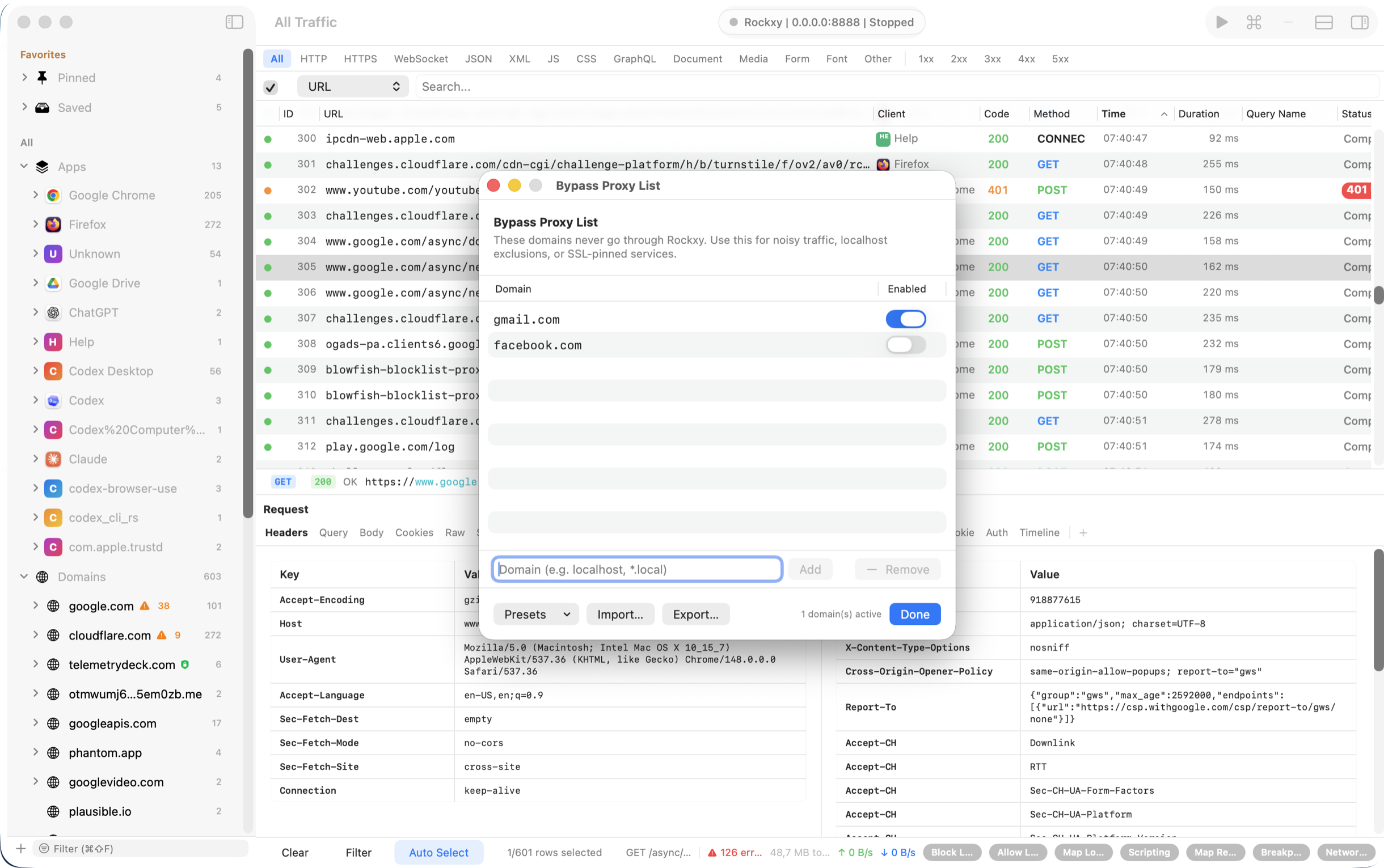The width and height of the screenshot is (1384, 868).
Task: Select Firefox app icon in sidebar
Action: coord(53,225)
